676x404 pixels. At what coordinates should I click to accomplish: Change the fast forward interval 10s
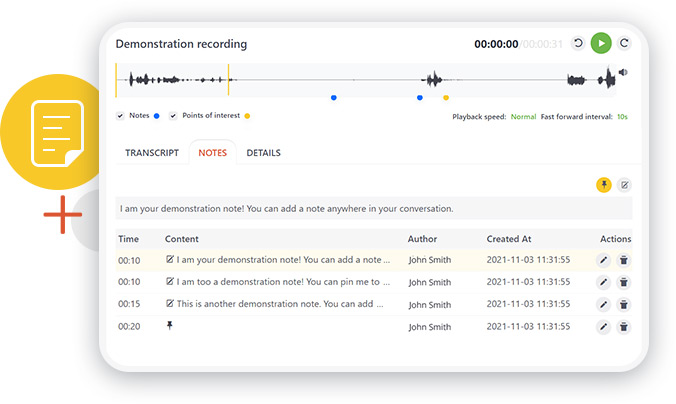pyautogui.click(x=622, y=116)
